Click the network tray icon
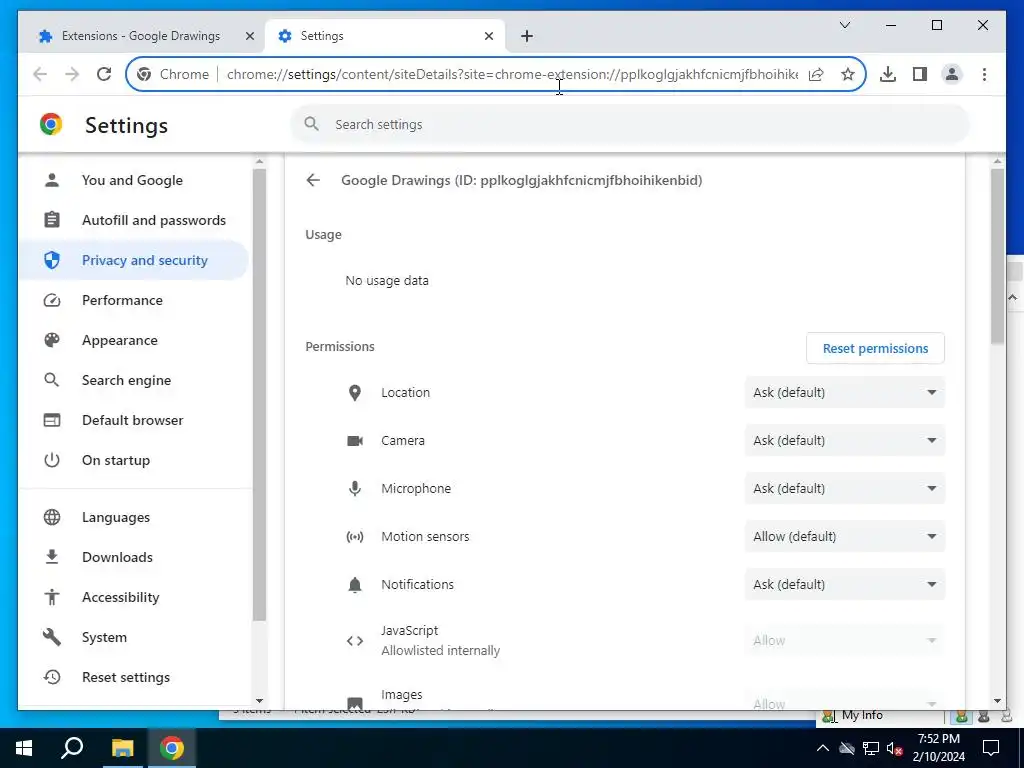 [871, 748]
